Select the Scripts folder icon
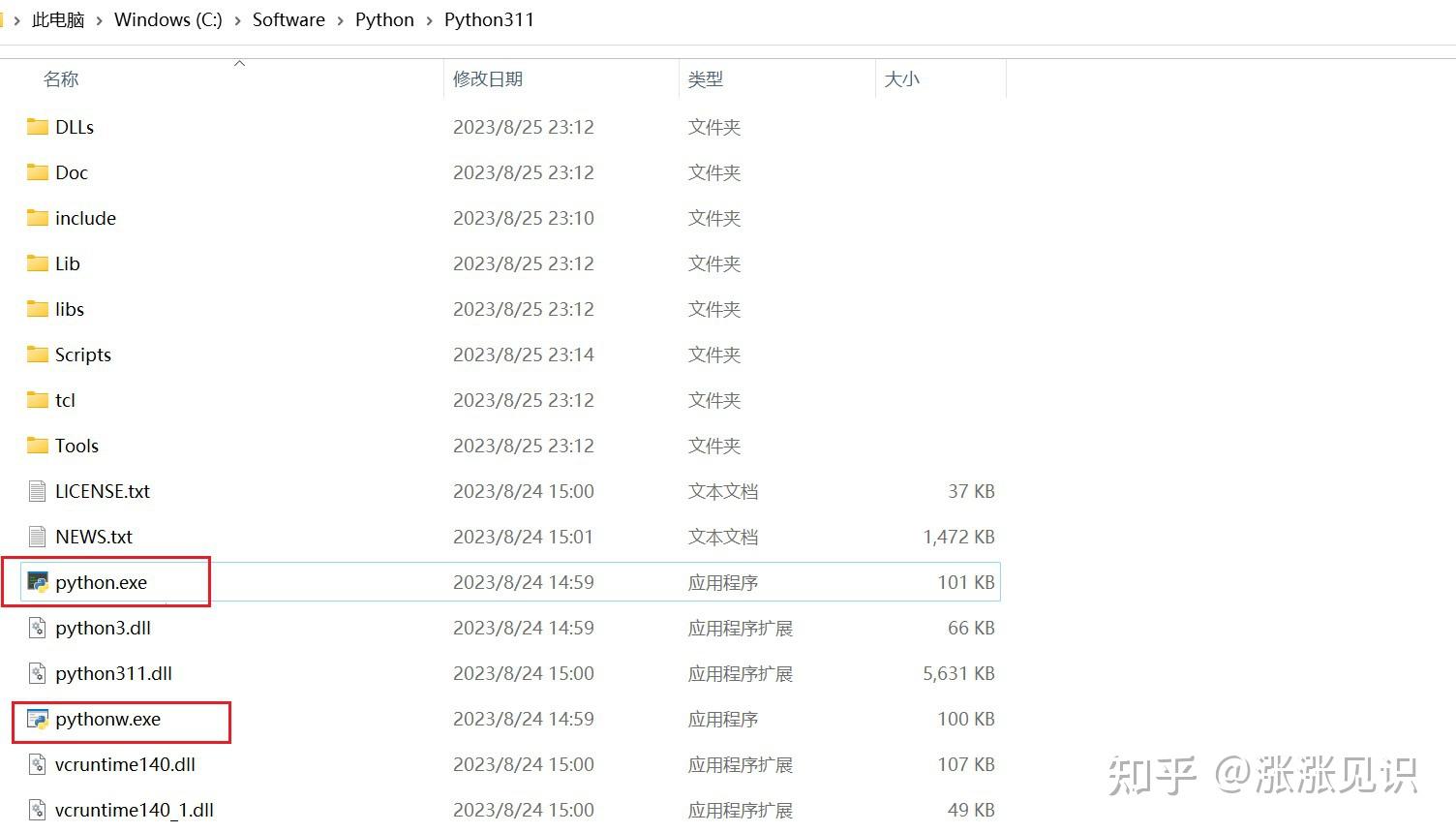Viewport: 1456px width, 833px height. (38, 355)
